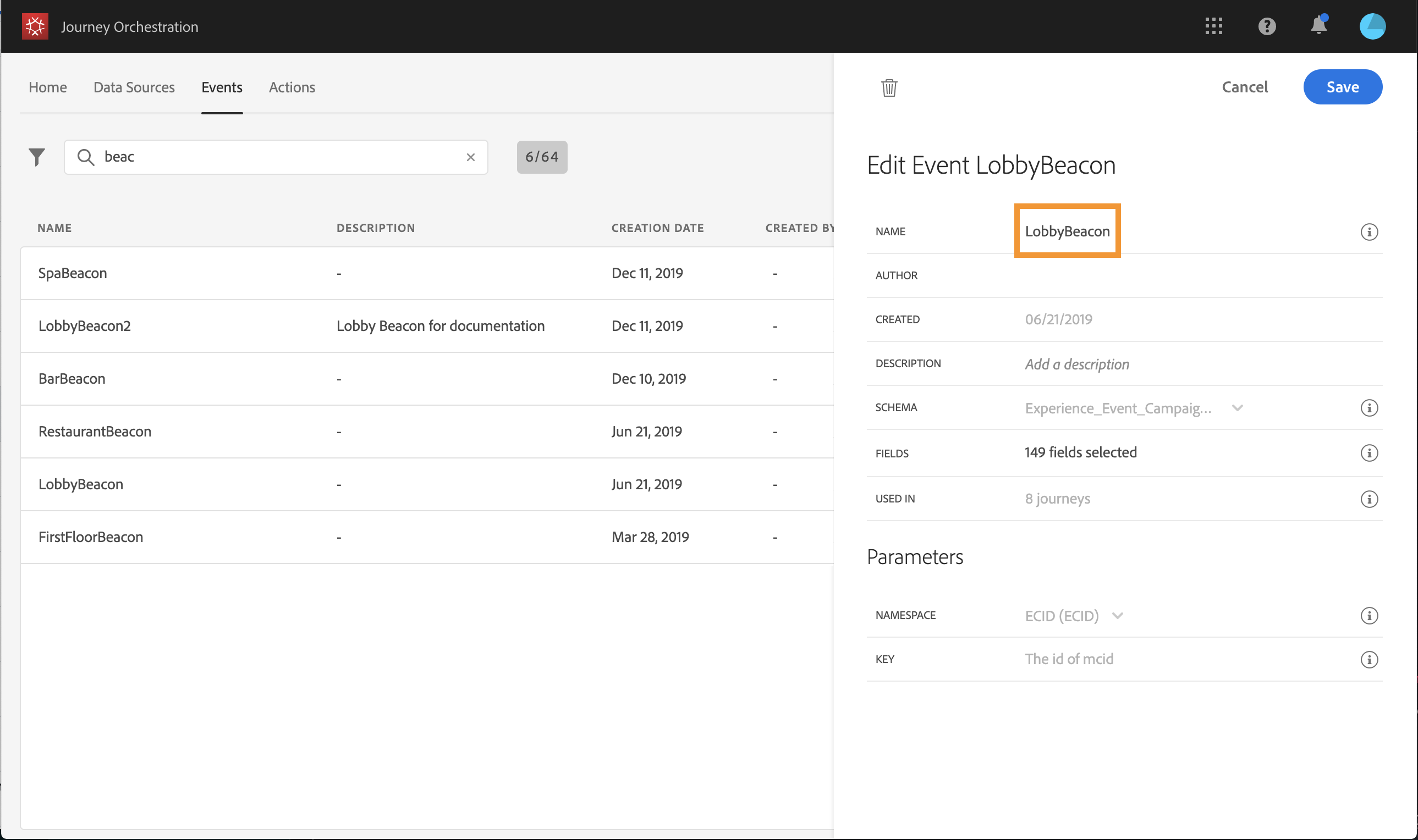
Task: Click the info icon for Used In row
Action: [1368, 499]
